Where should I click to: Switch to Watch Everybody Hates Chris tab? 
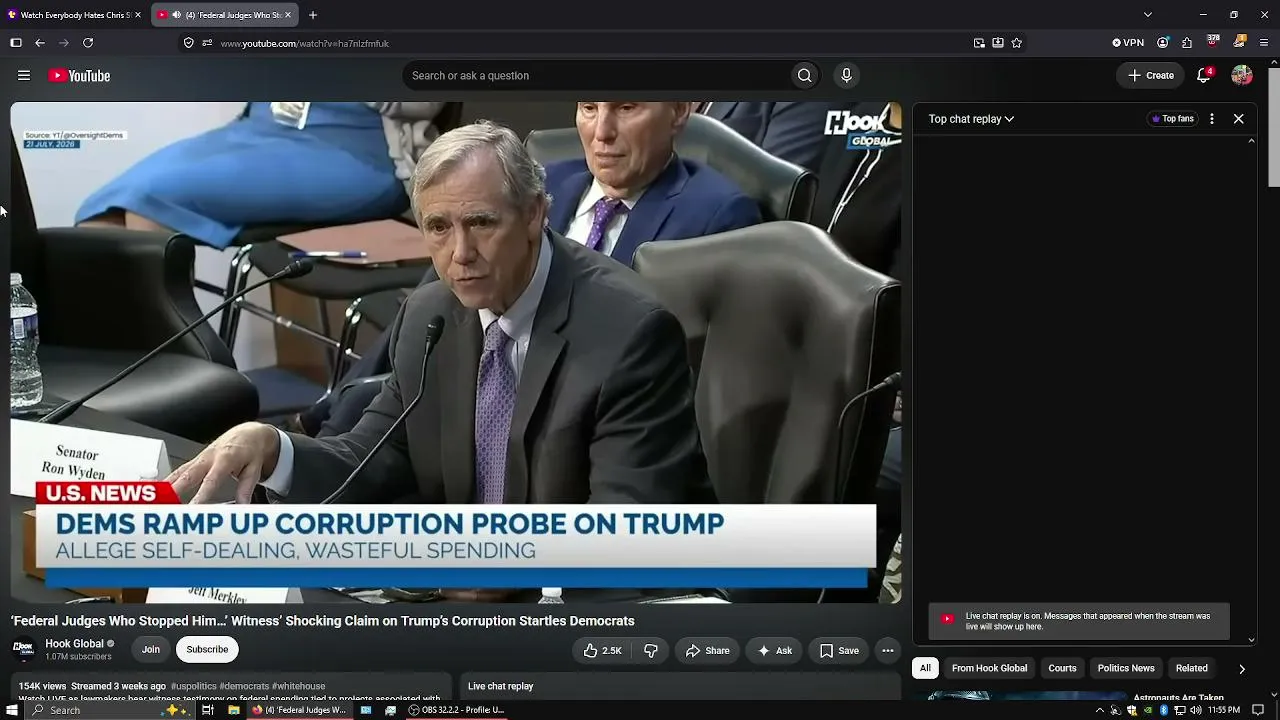pos(74,15)
